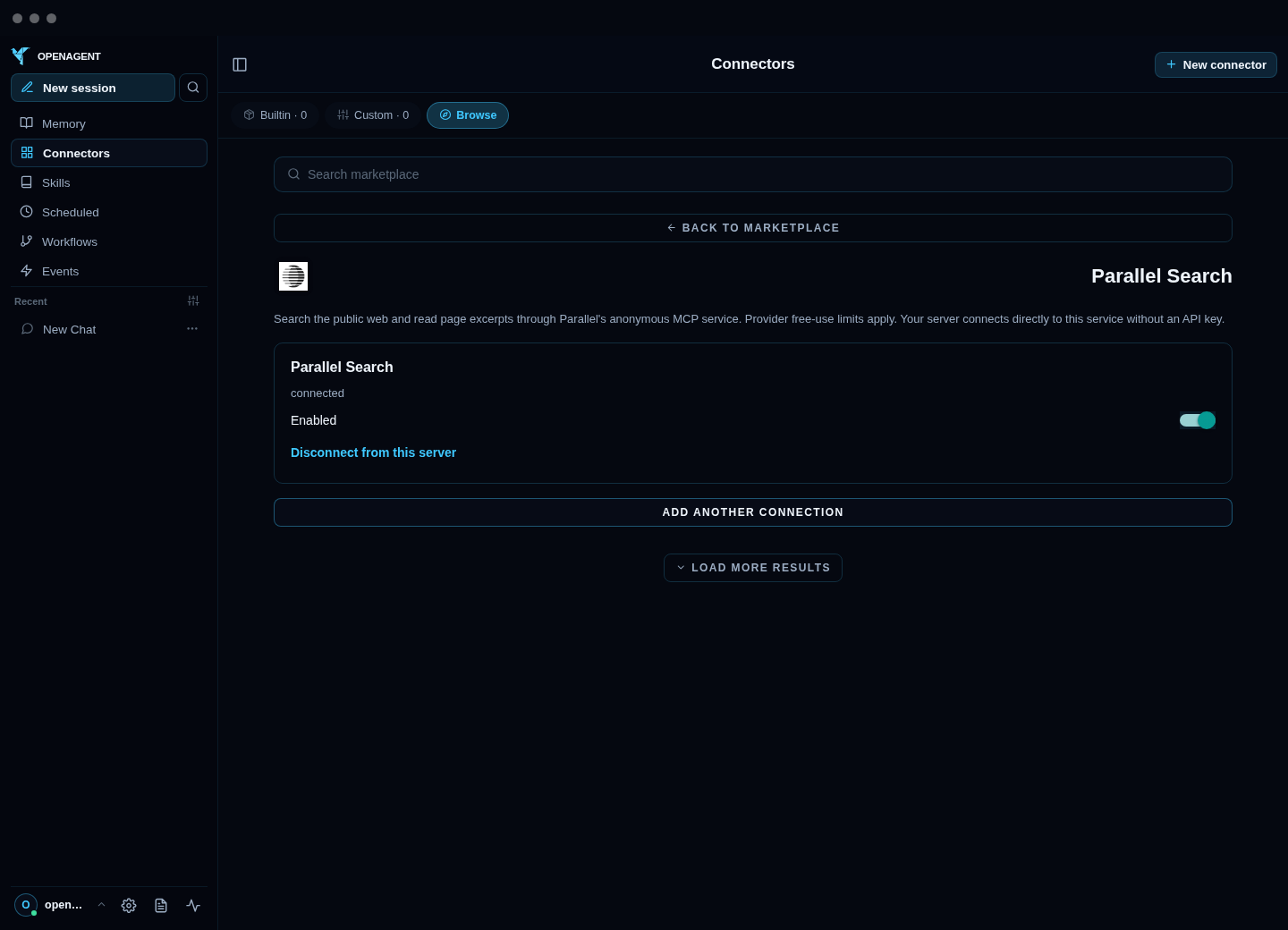The width and height of the screenshot is (1288, 930).
Task: Switch to the Custom · 0 tab
Action: click(373, 115)
